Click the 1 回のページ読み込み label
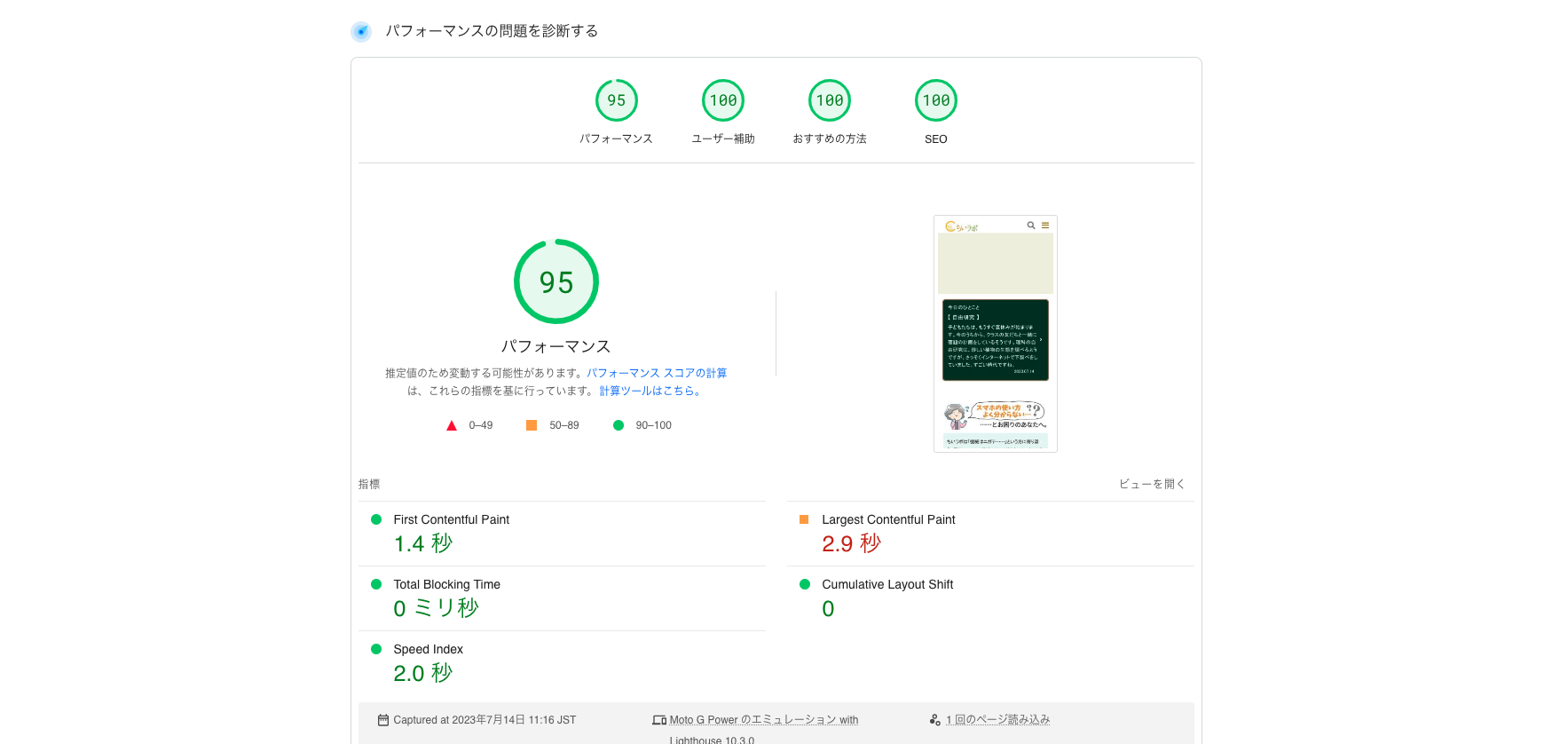 pyautogui.click(x=997, y=720)
